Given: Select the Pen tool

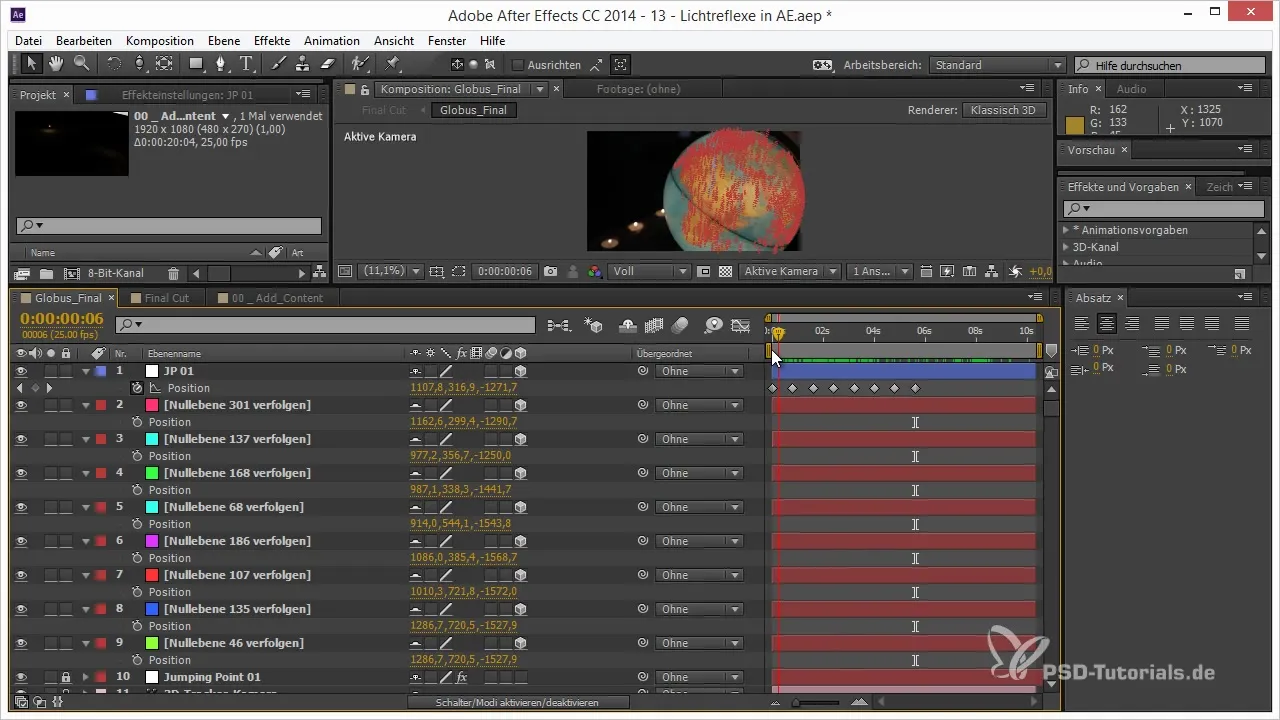Looking at the screenshot, I should coord(222,64).
